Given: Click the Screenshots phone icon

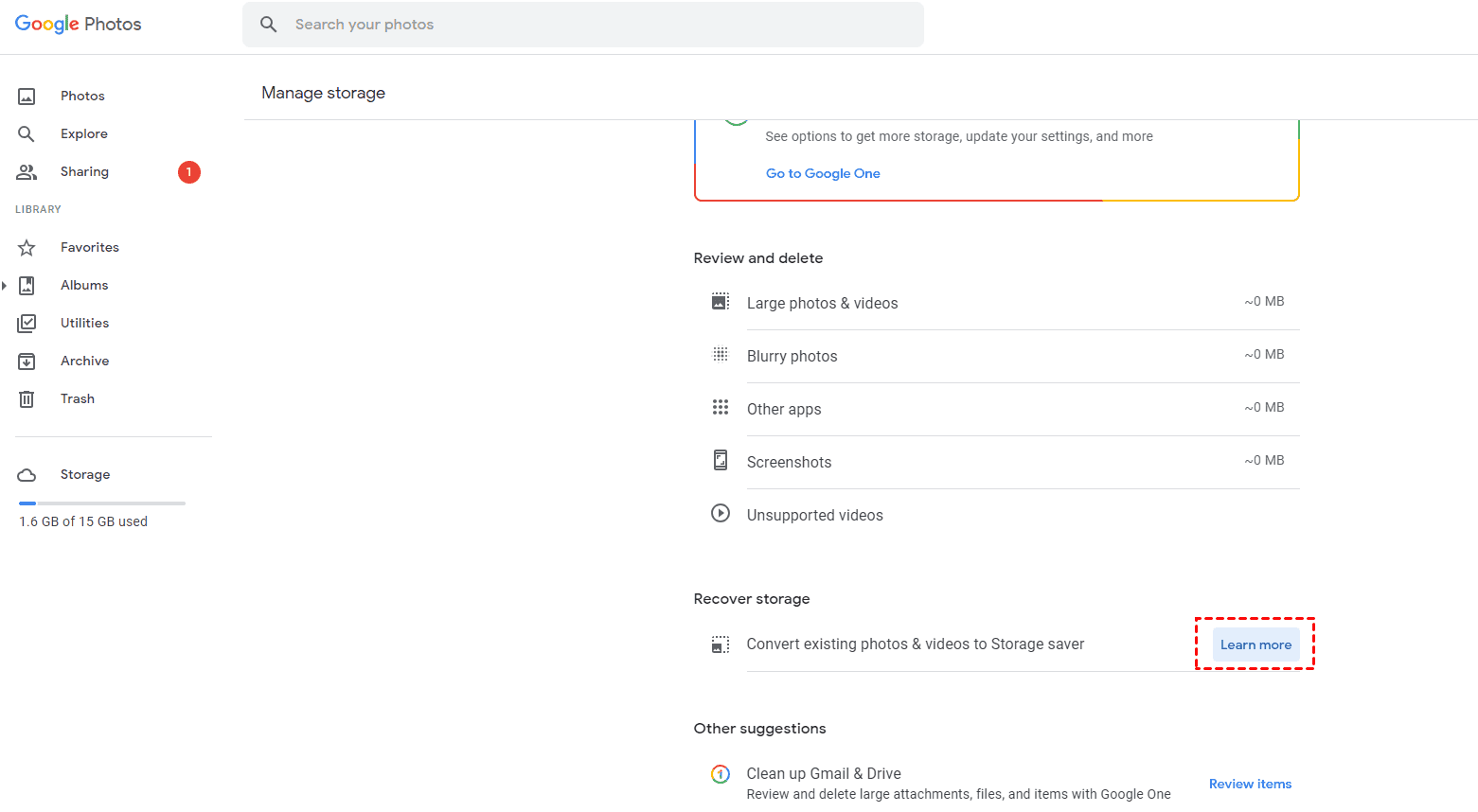Looking at the screenshot, I should point(721,461).
